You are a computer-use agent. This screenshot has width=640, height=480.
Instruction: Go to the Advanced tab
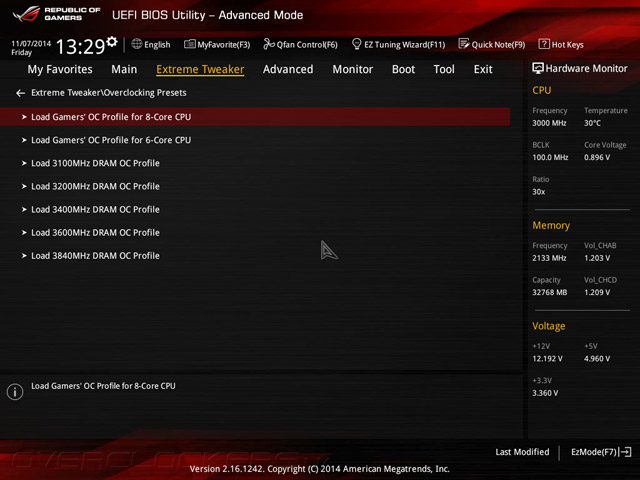click(x=288, y=69)
